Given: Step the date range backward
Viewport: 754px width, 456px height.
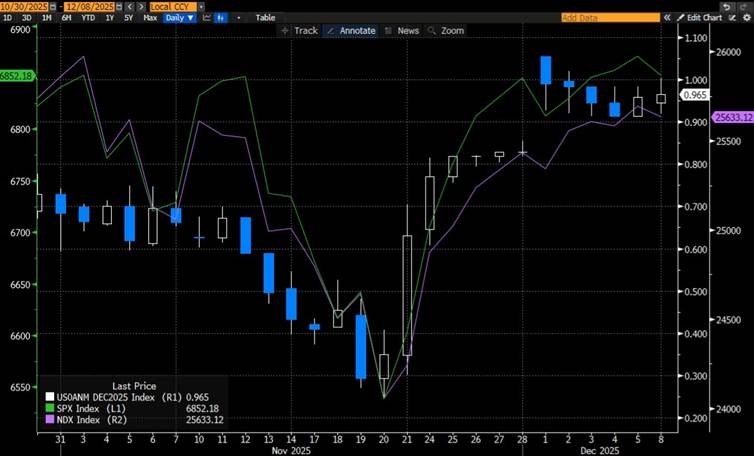Looking at the screenshot, I should coord(130,7).
